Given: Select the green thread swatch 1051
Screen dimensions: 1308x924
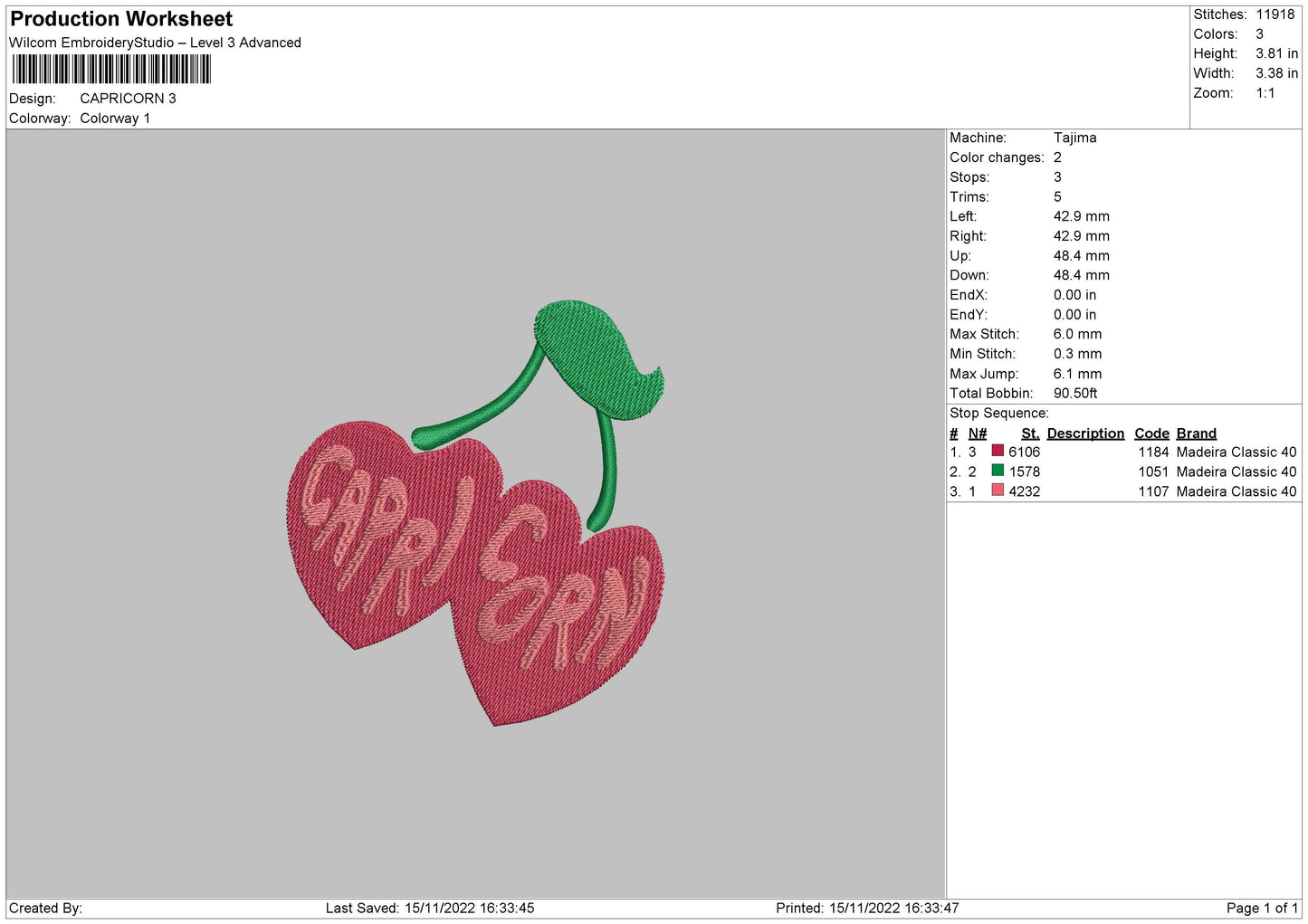Looking at the screenshot, I should pos(998,471).
